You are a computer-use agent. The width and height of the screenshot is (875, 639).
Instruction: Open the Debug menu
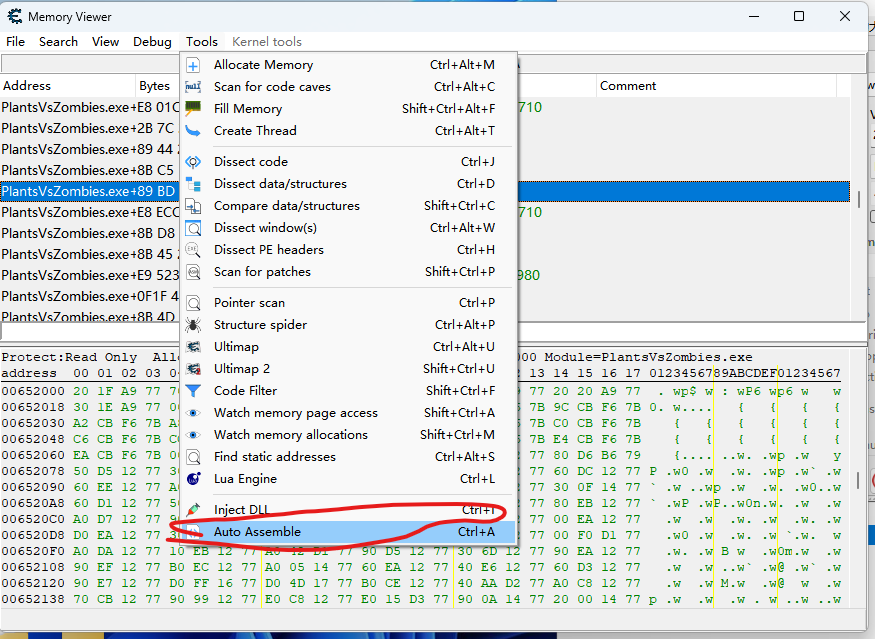(152, 42)
